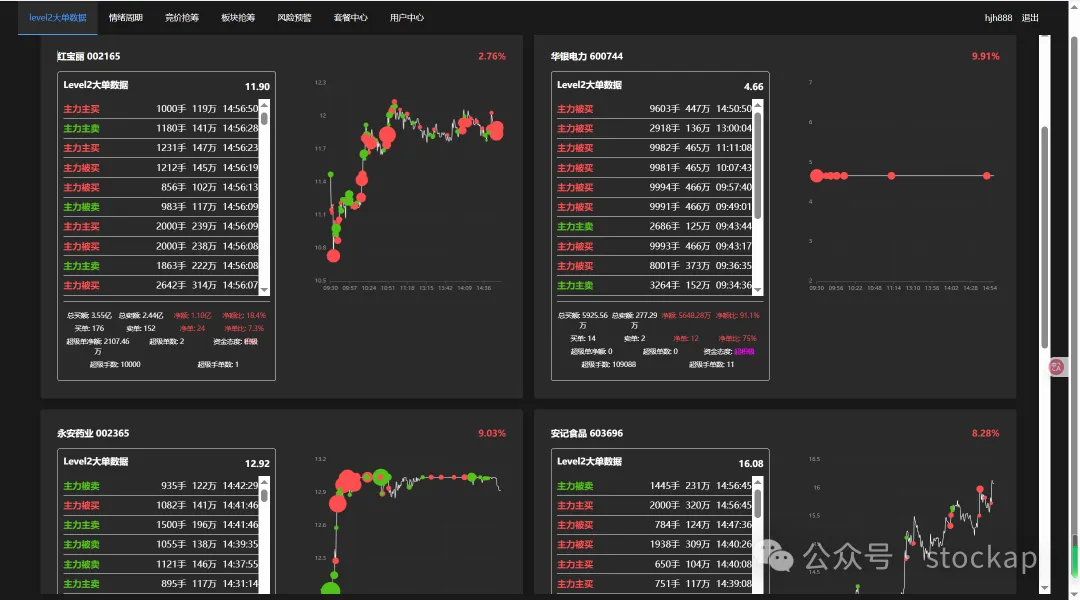Click the 买单: 176 statistic

(89, 329)
